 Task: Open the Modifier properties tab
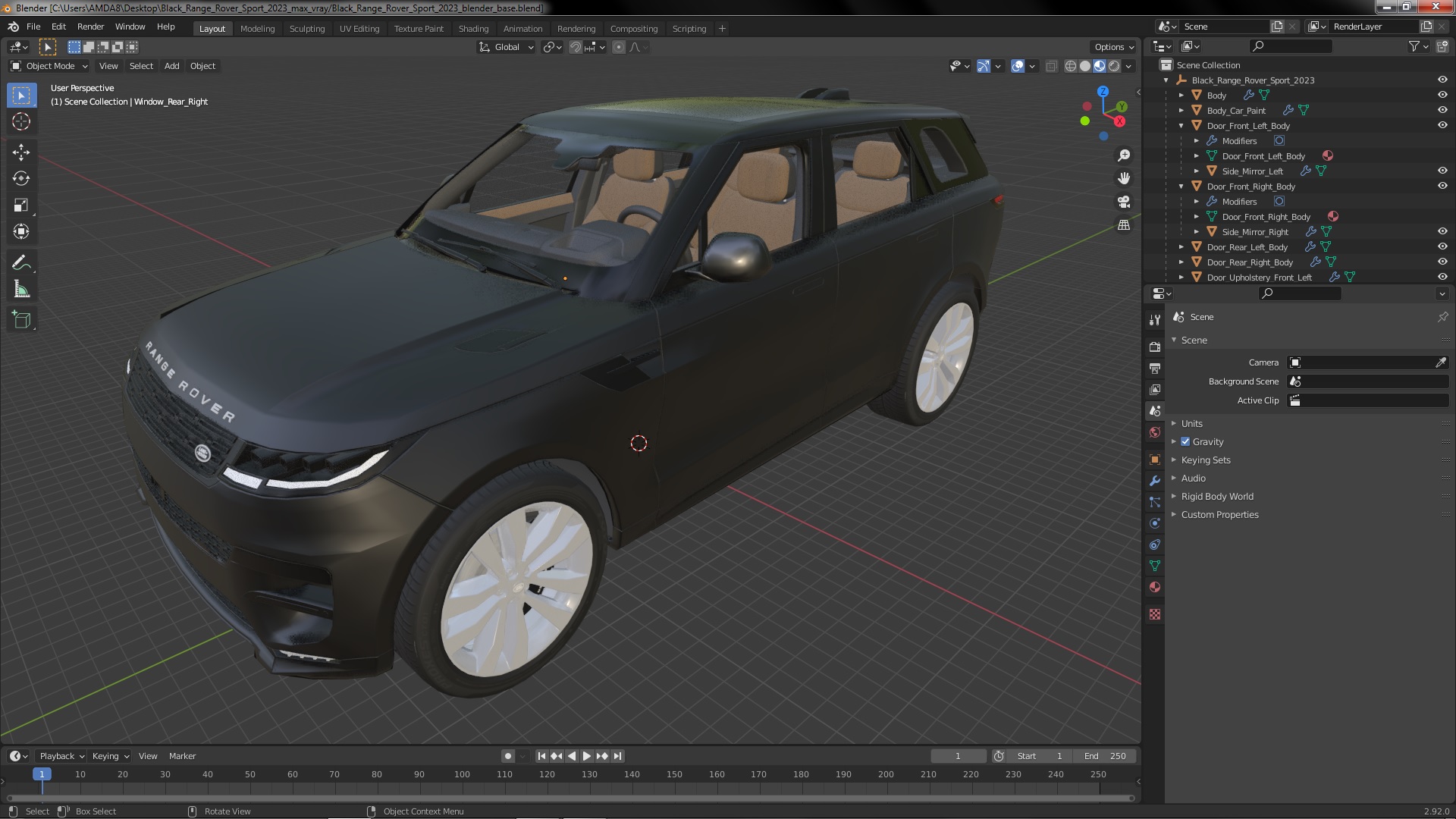tap(1154, 481)
